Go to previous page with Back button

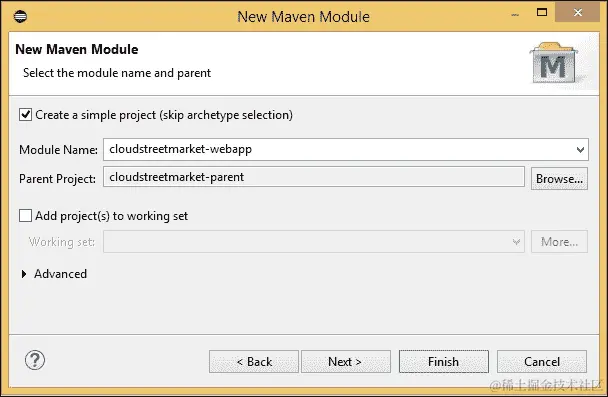(254, 362)
